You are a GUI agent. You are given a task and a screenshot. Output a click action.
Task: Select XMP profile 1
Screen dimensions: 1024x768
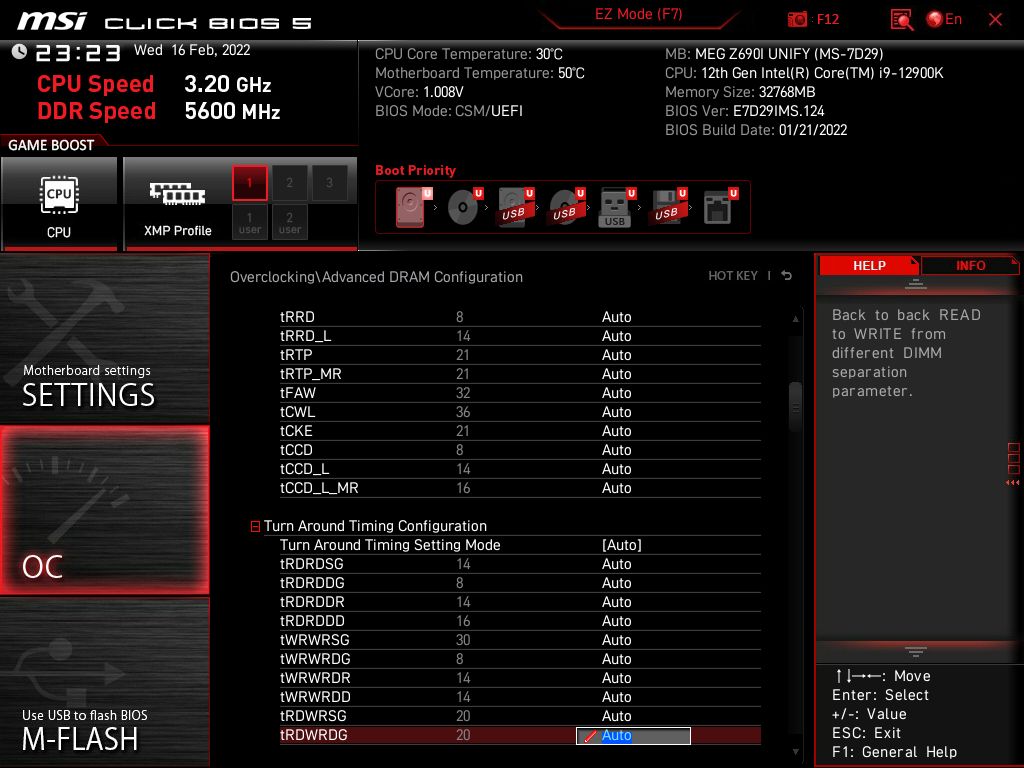click(249, 183)
